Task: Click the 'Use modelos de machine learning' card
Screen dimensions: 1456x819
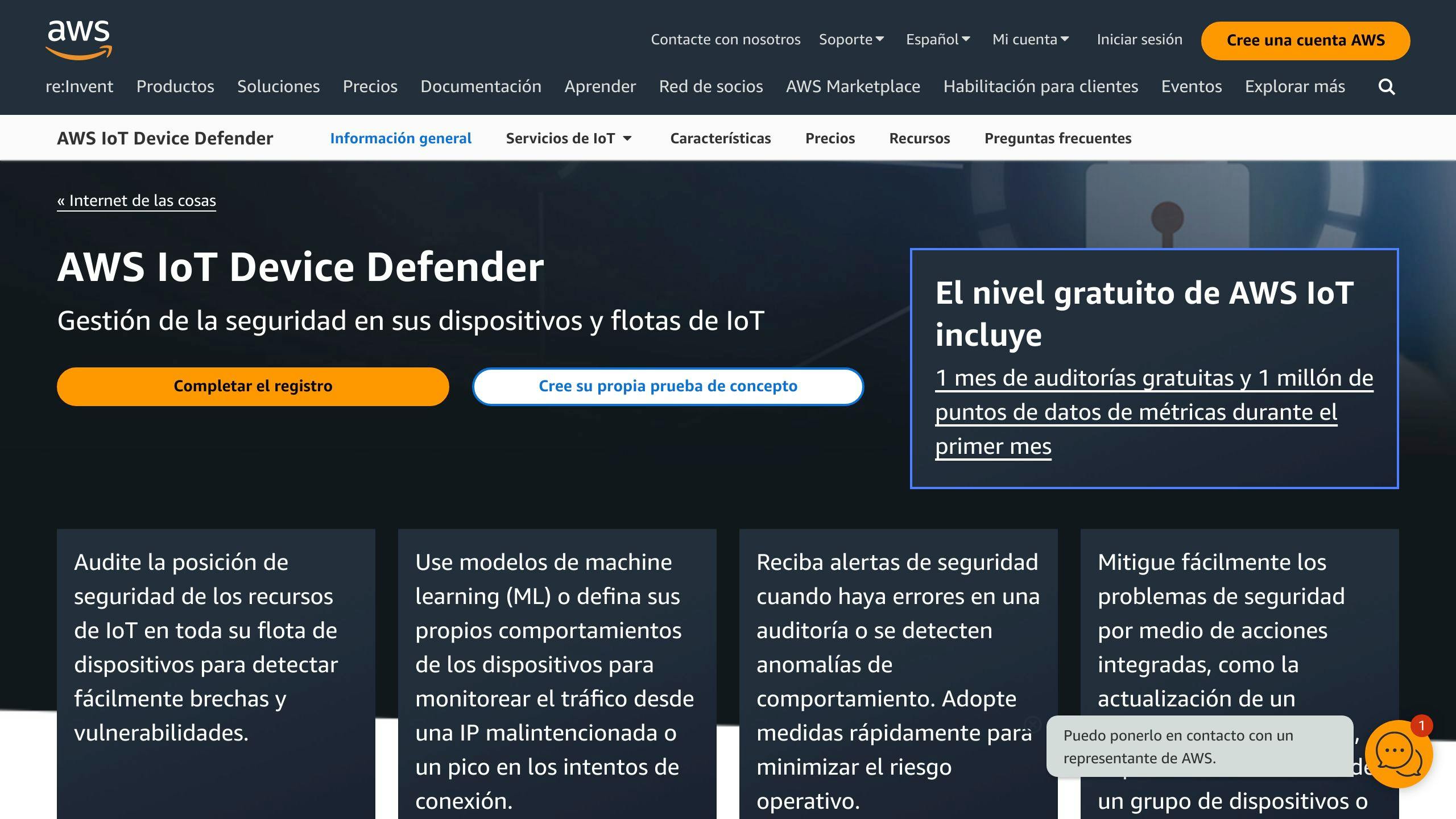Action: (557, 674)
